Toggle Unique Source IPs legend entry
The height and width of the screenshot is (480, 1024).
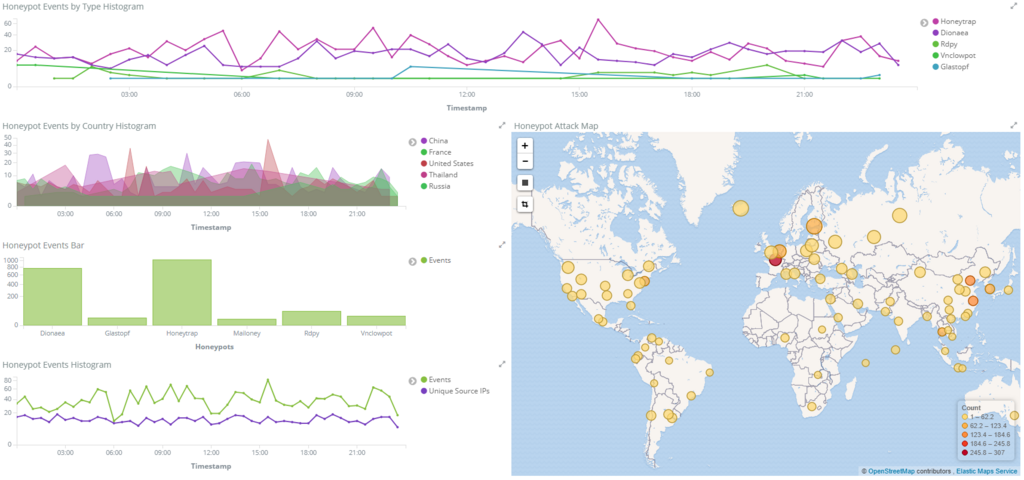tap(455, 391)
